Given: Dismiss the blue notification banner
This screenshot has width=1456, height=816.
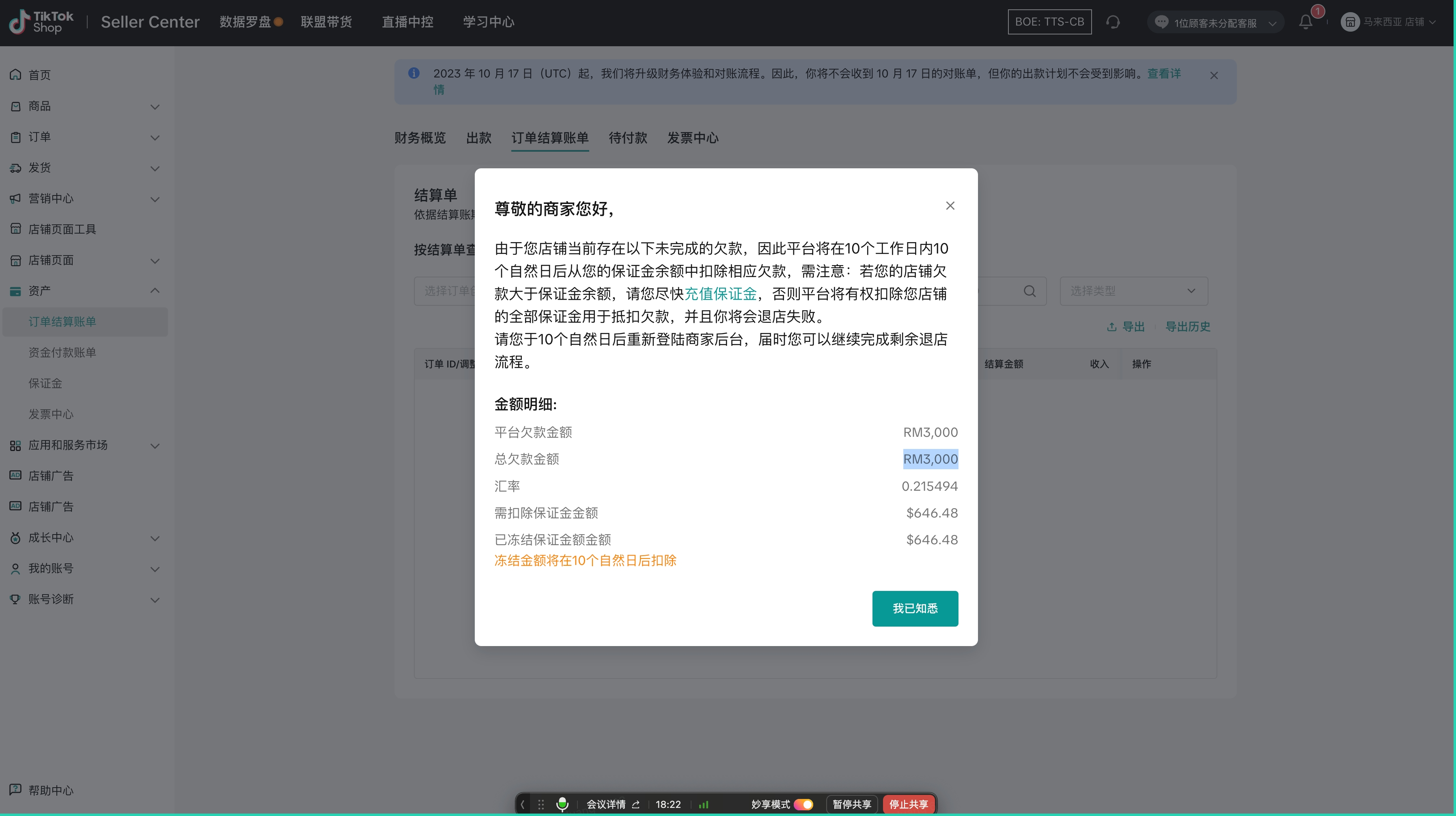Looking at the screenshot, I should pos(1213,76).
